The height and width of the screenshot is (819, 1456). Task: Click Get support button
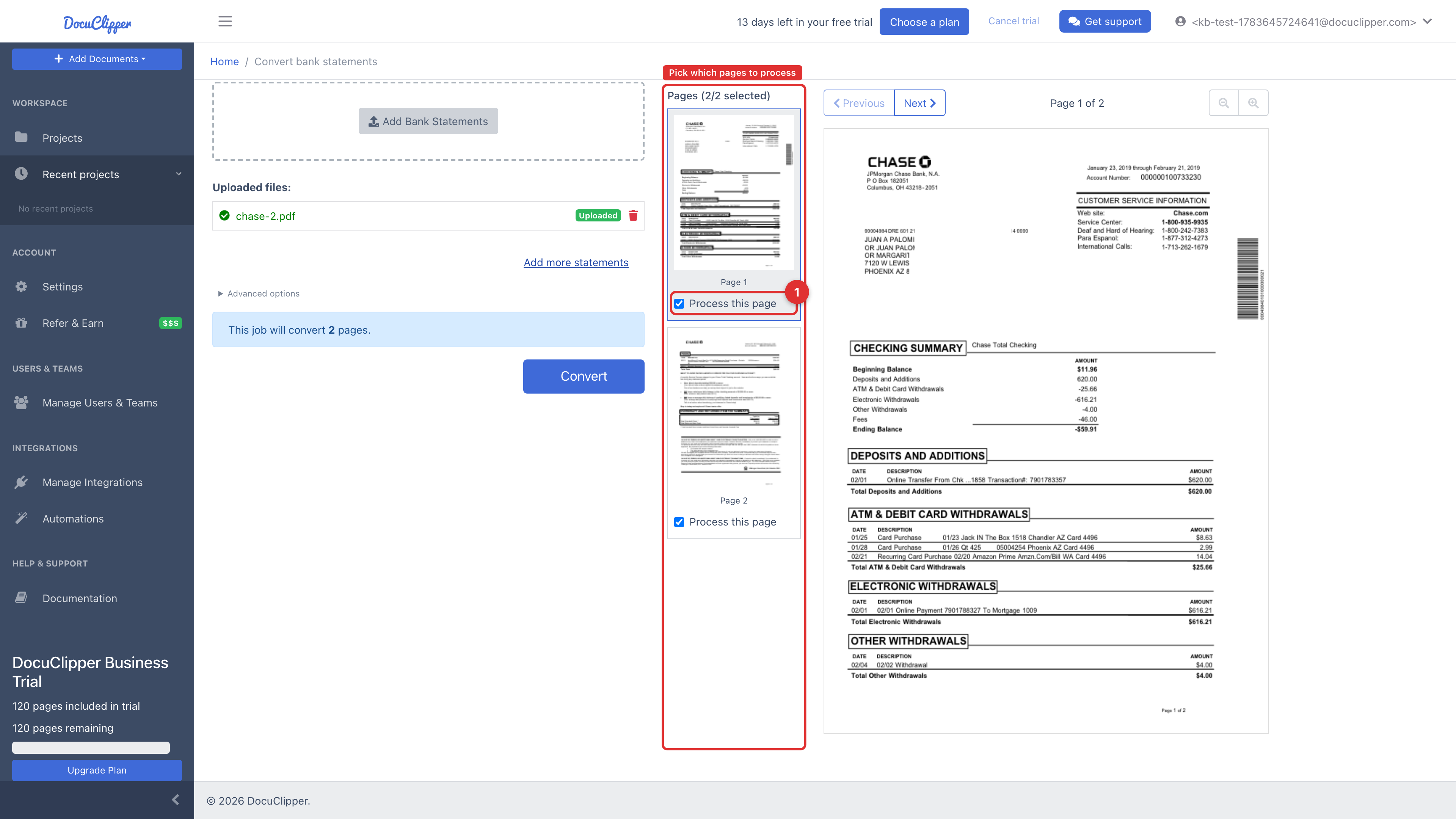1105,22
